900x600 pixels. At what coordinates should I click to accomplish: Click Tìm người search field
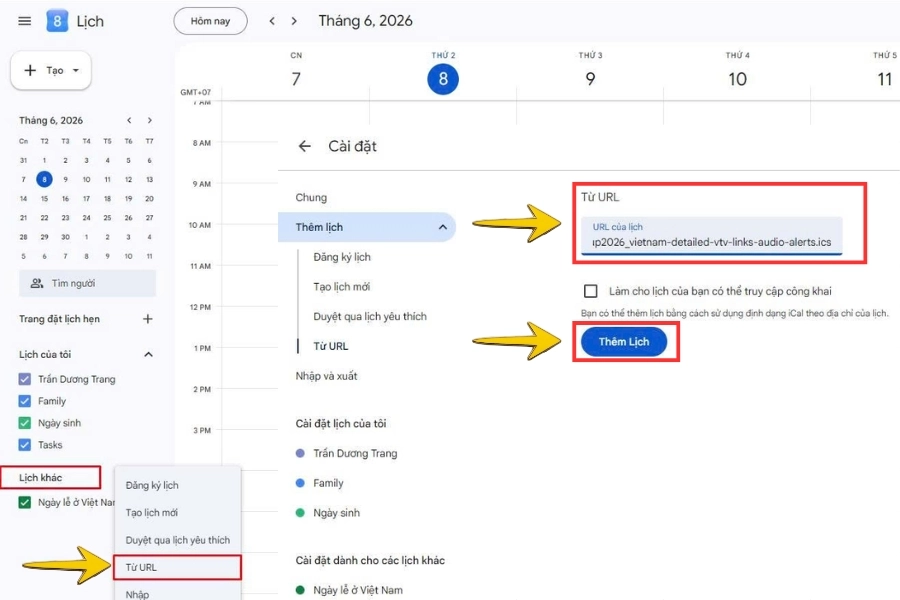click(87, 283)
